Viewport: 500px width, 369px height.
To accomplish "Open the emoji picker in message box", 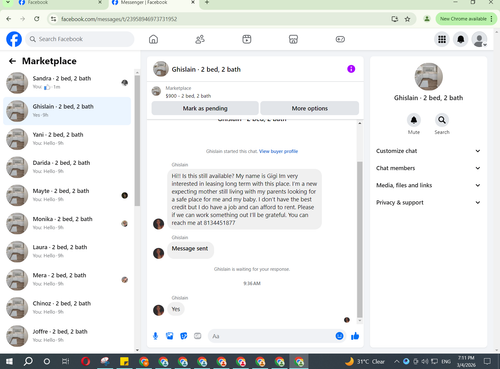I will [x=339, y=336].
